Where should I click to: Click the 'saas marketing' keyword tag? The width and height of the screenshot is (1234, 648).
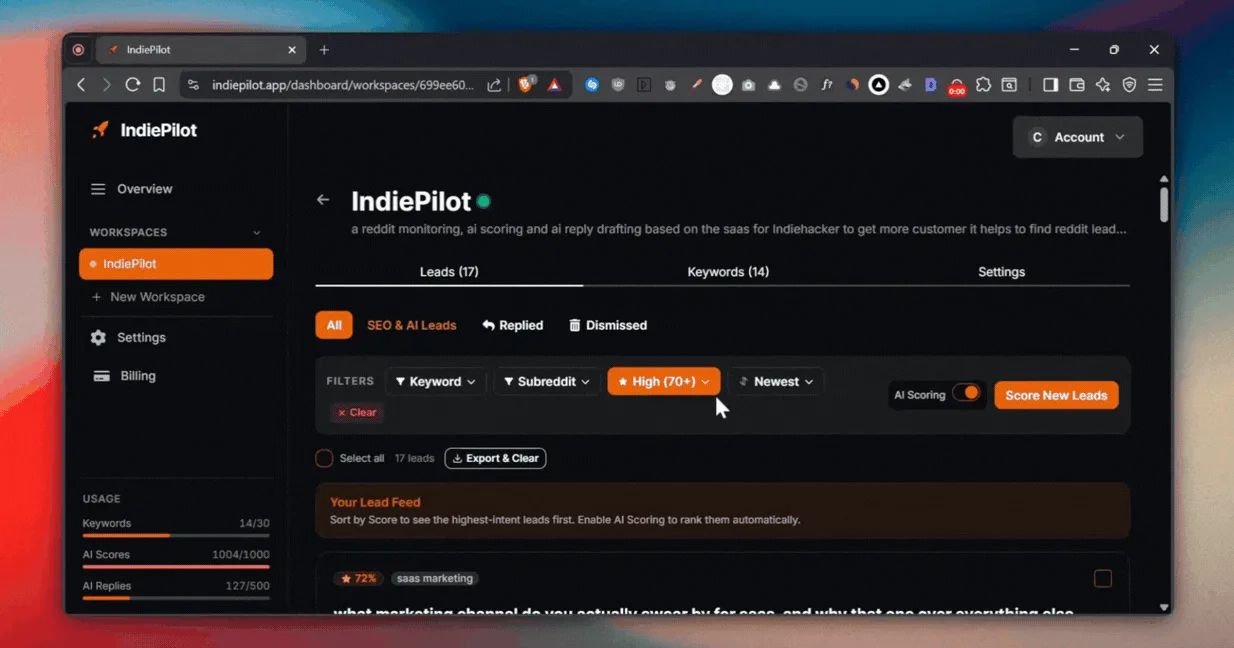pos(434,578)
